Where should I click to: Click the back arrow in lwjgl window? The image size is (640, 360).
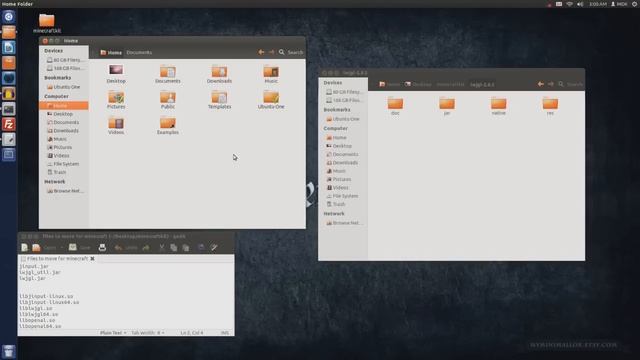pyautogui.click(x=540, y=84)
